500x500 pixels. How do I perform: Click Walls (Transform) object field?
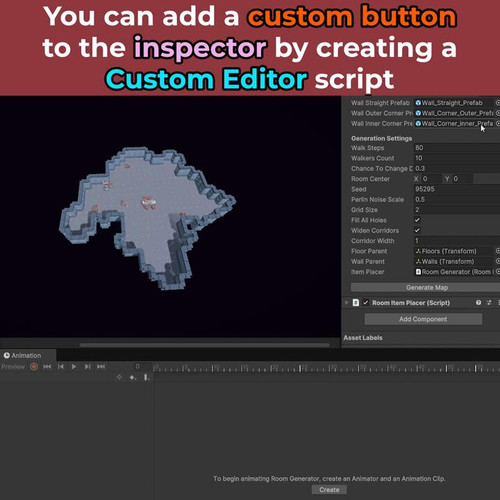(454, 261)
